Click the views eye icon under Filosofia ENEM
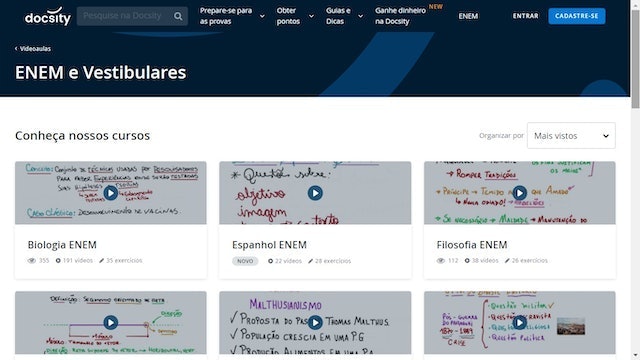The height and width of the screenshot is (360, 640). click(440, 260)
